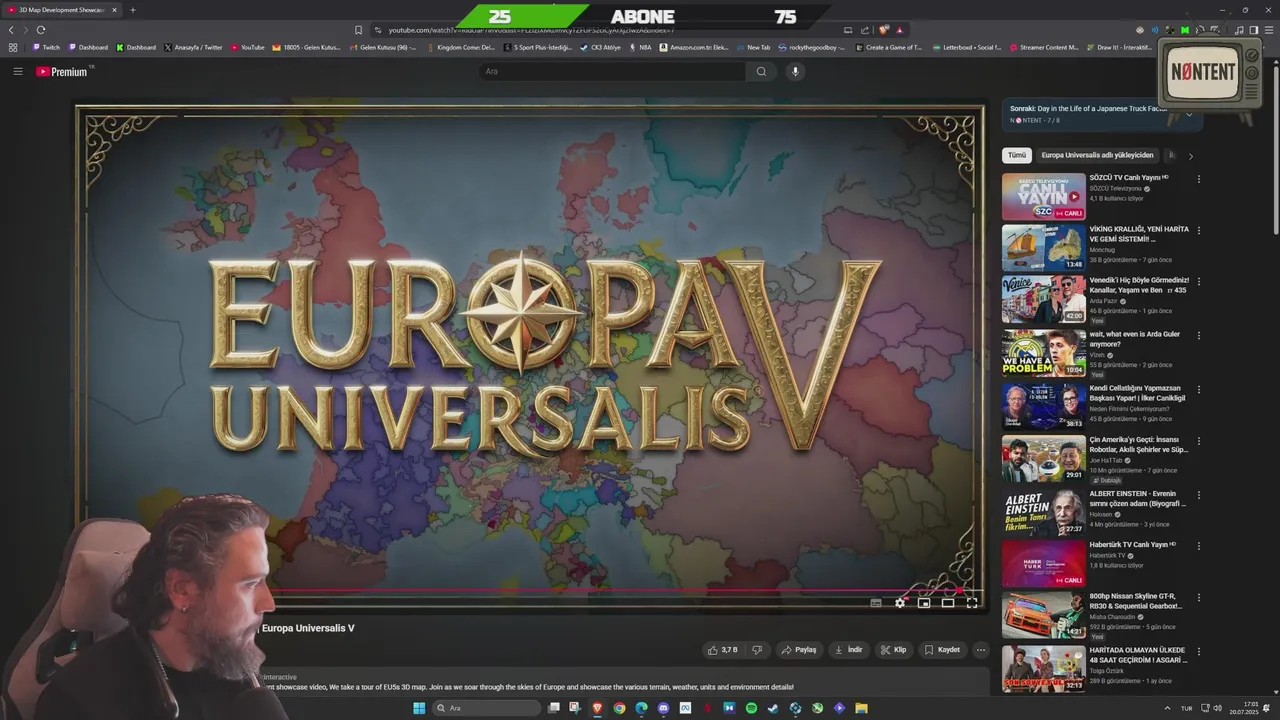The image size is (1280, 720).
Task: Click the taskbar Ara search box
Action: (485, 708)
